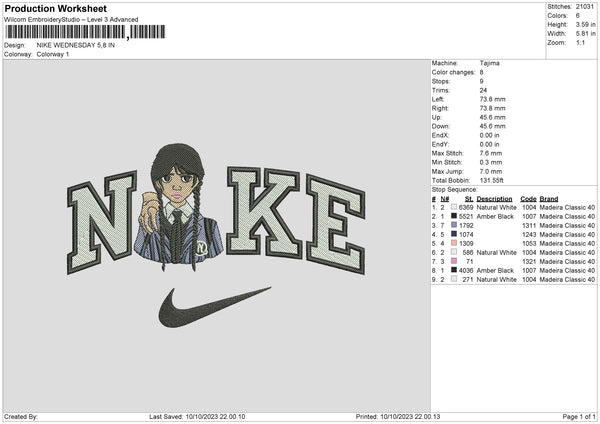Click the color swatch in the 6369-stitch stop row
Image resolution: width=600 pixels, height=424 pixels.
pyautogui.click(x=454, y=207)
